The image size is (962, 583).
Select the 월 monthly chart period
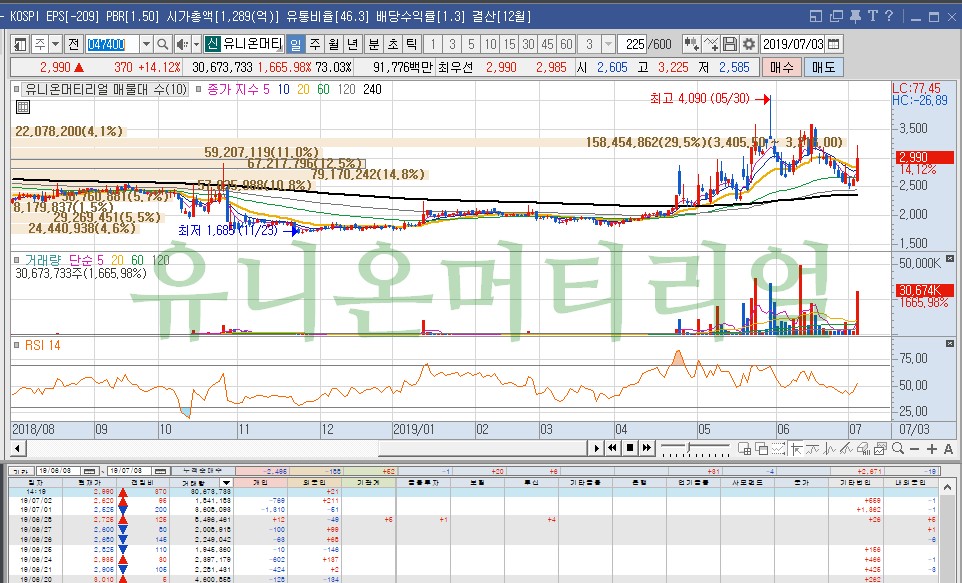pos(333,44)
